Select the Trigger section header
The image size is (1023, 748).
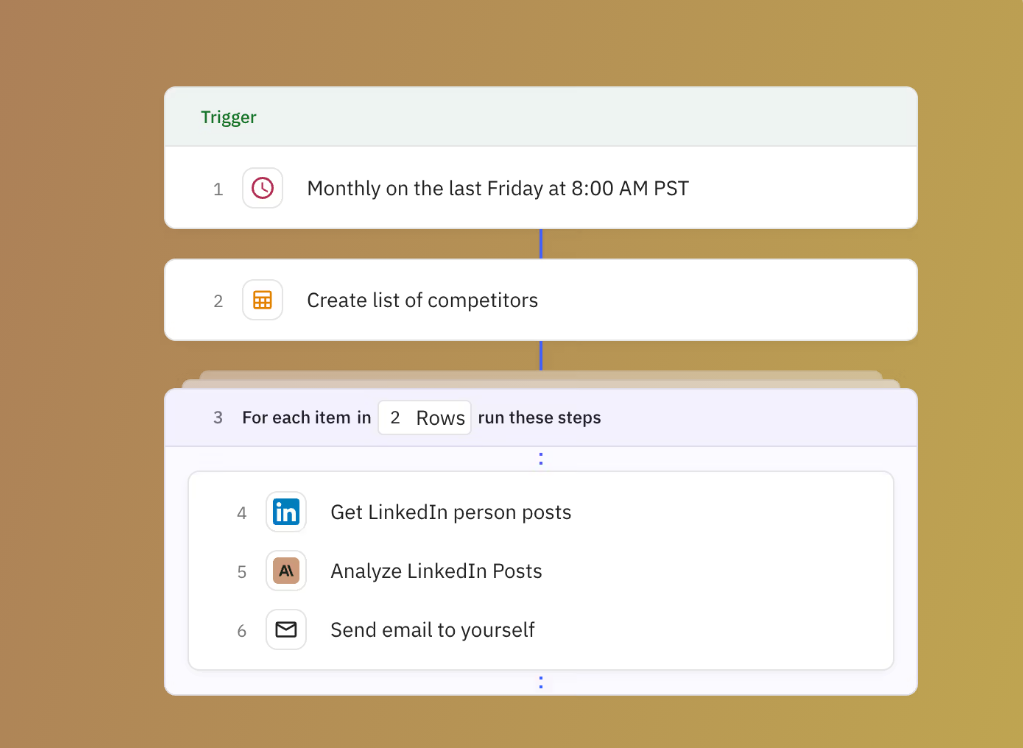229,117
